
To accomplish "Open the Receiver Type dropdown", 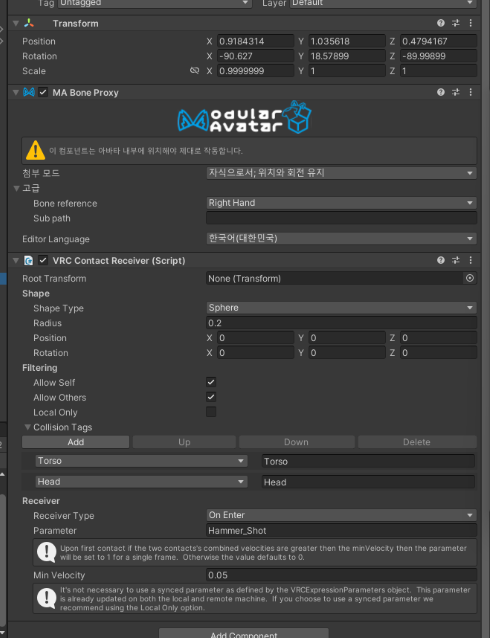I will tap(341, 515).
